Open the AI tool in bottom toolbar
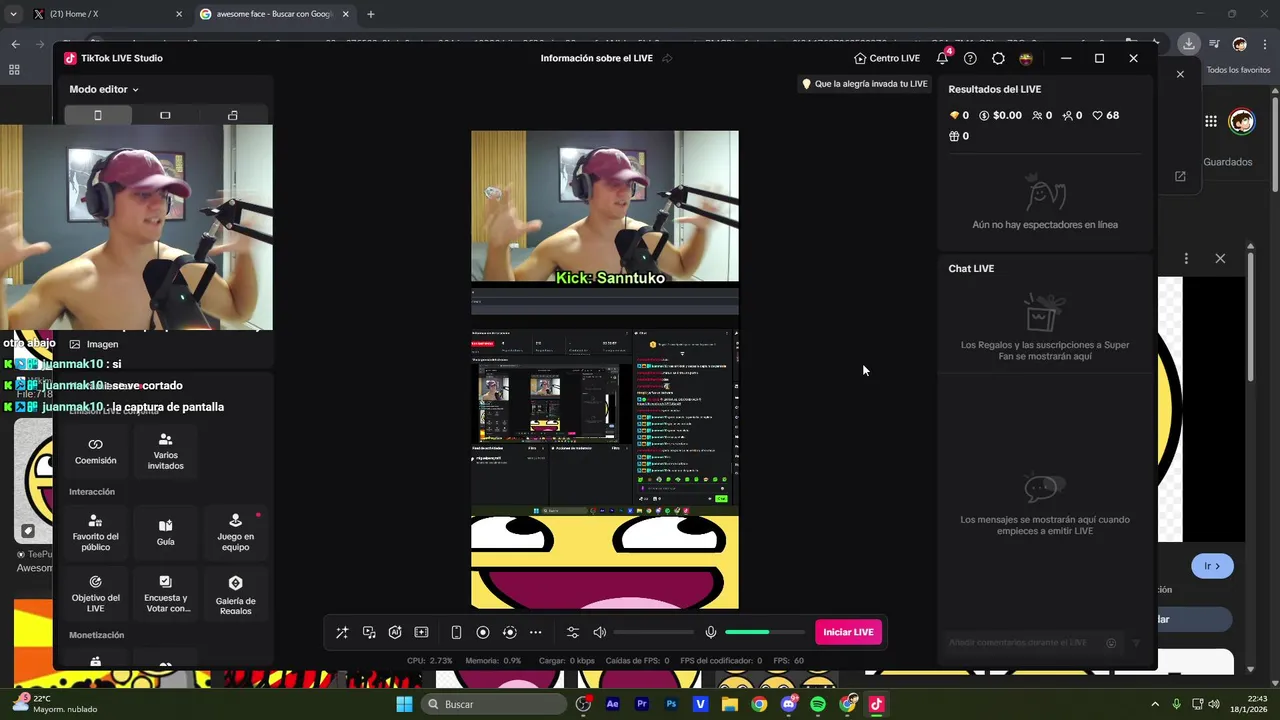This screenshot has width=1280, height=720. (395, 632)
